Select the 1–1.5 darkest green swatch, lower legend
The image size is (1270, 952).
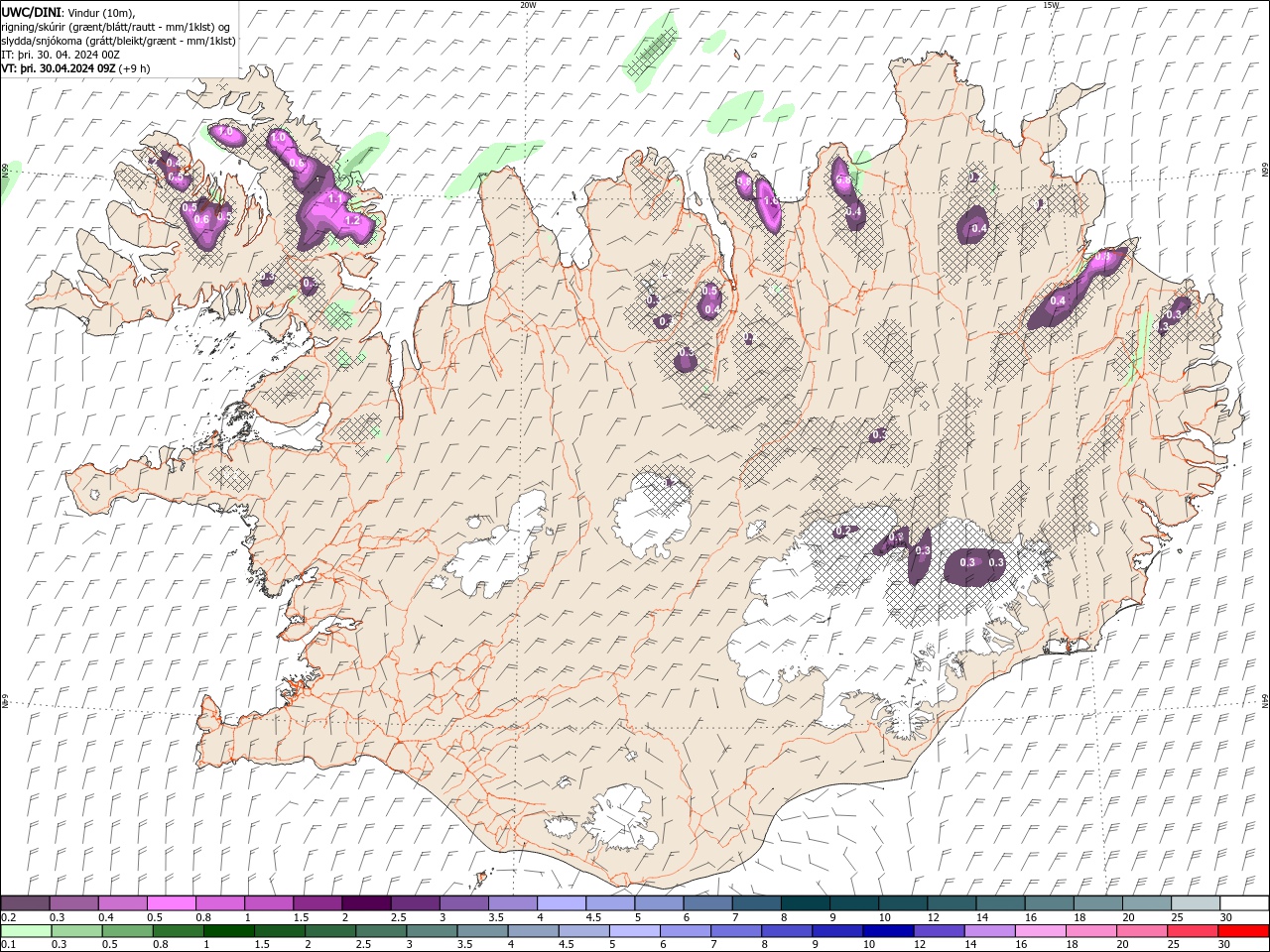[x=229, y=931]
